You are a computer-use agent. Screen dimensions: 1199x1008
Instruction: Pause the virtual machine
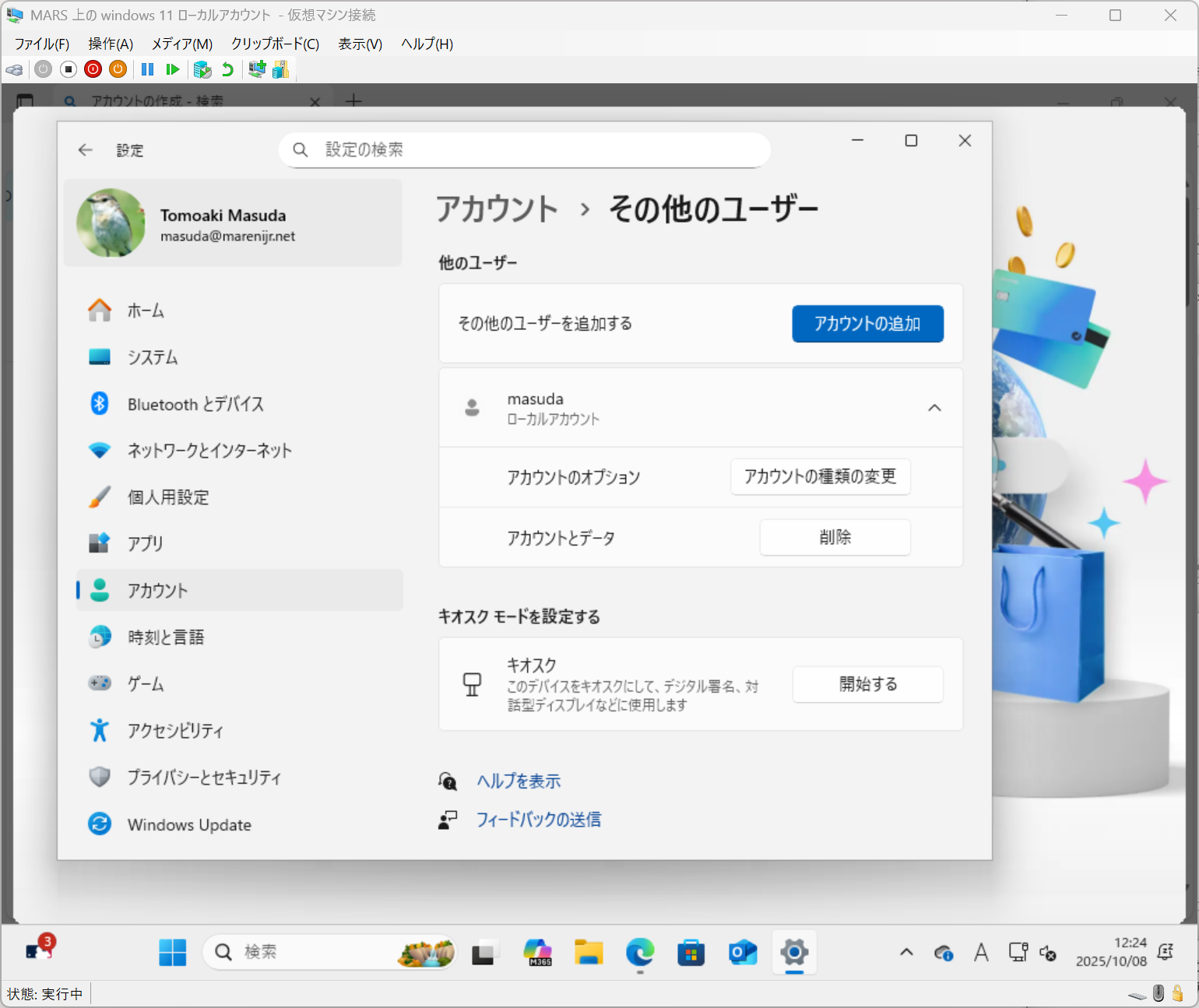pyautogui.click(x=147, y=69)
